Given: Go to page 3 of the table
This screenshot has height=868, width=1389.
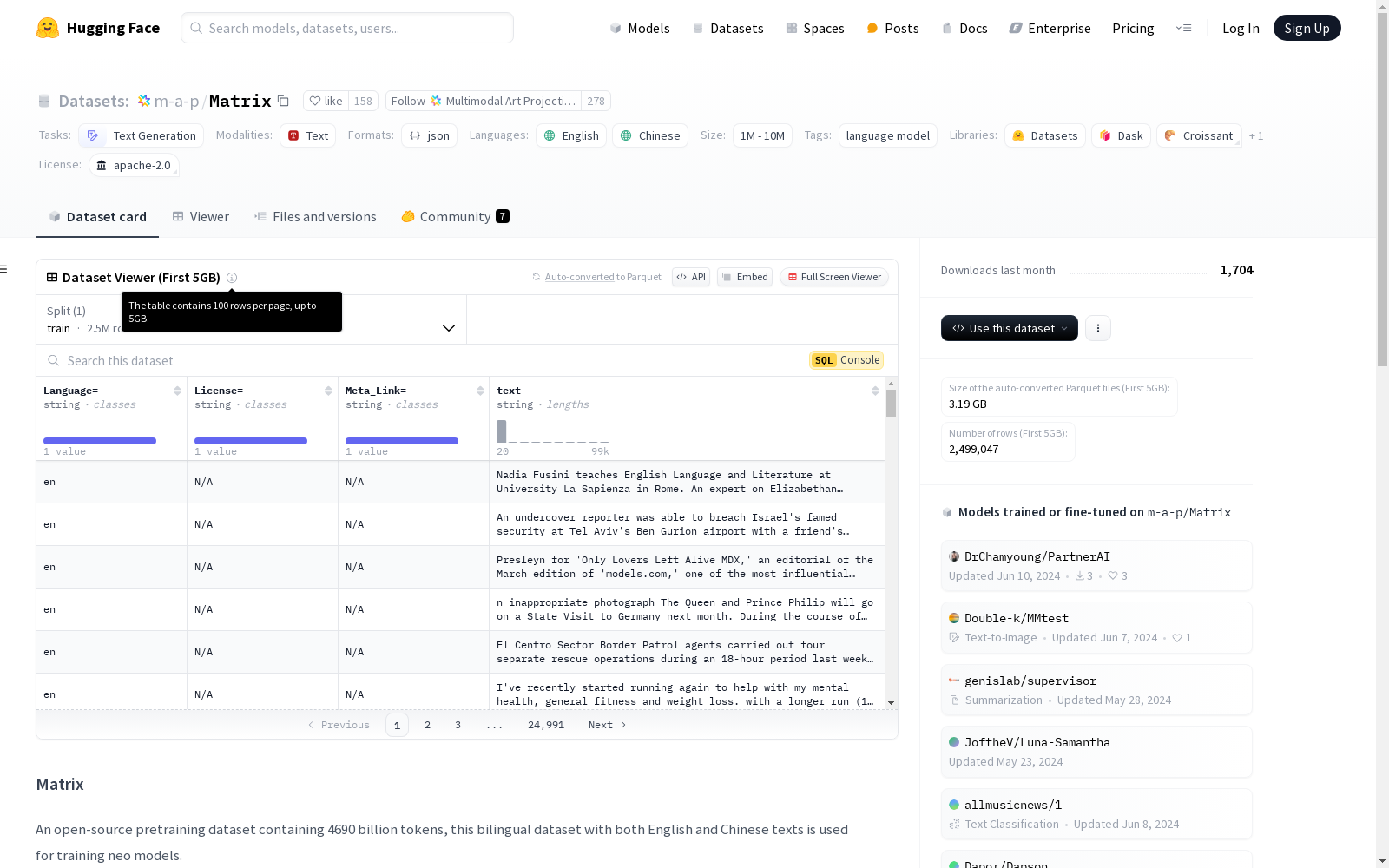Looking at the screenshot, I should [458, 725].
